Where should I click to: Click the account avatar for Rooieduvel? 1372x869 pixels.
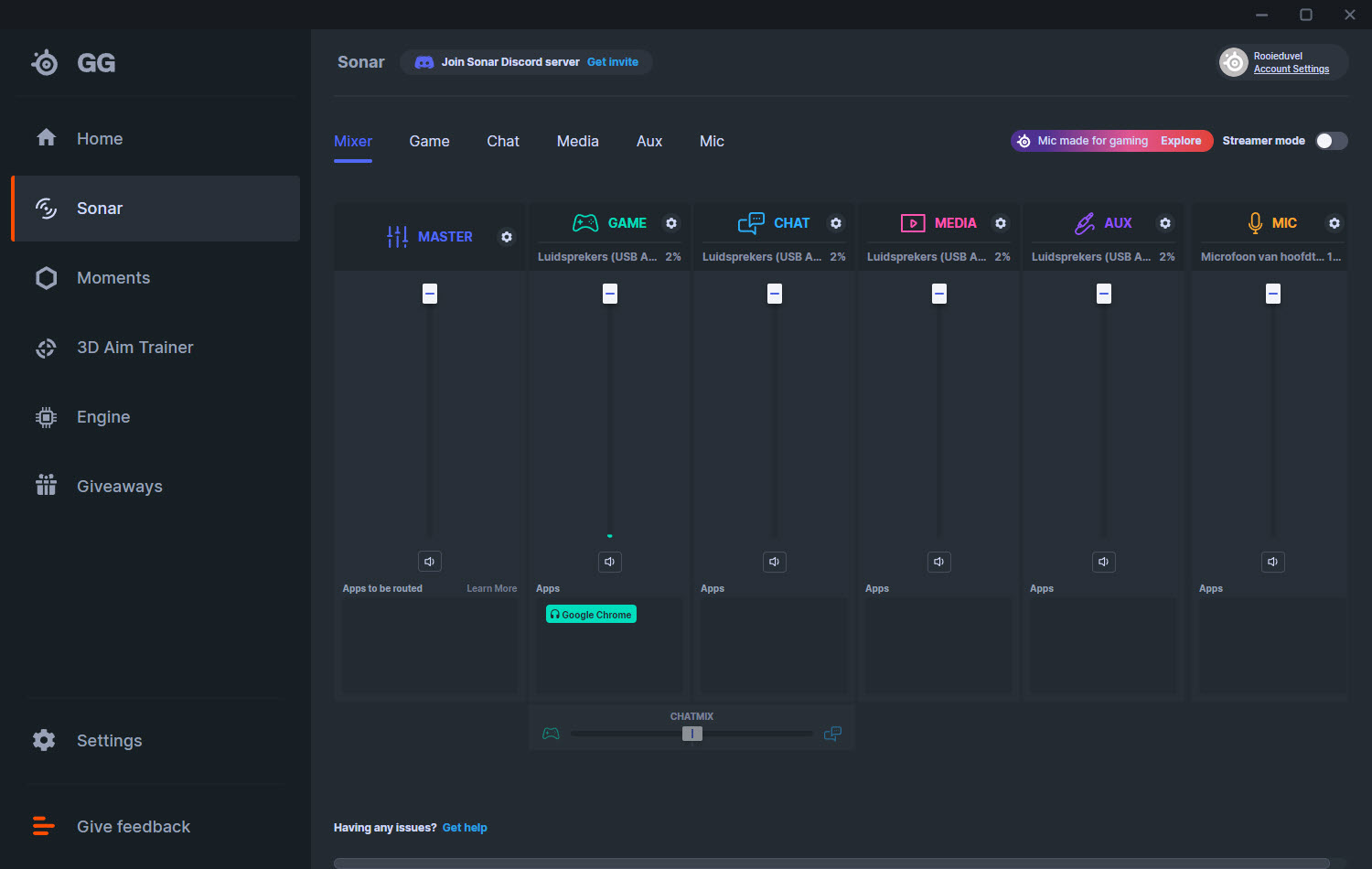tap(1234, 62)
